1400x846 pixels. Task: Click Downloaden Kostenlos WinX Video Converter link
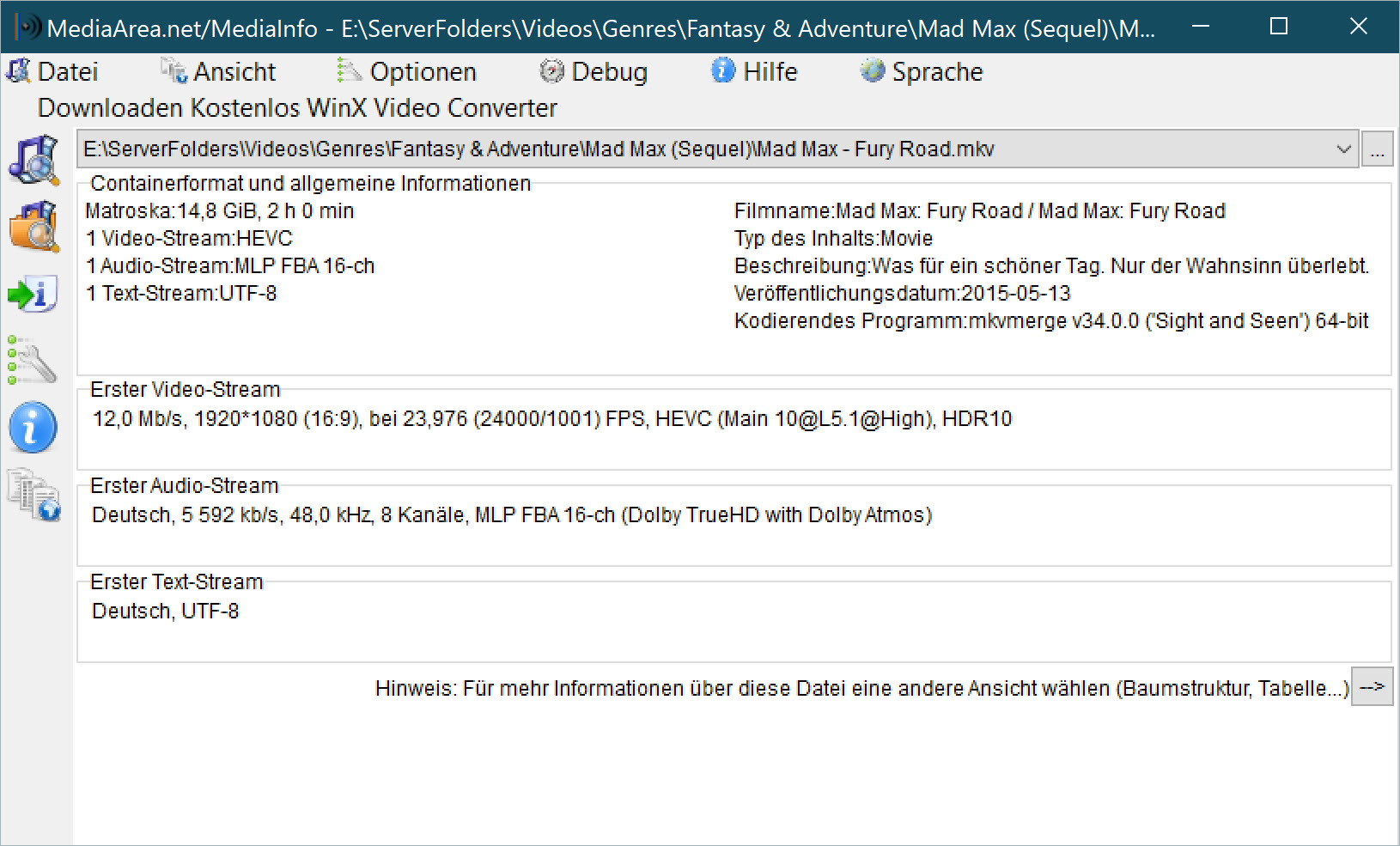(x=297, y=108)
